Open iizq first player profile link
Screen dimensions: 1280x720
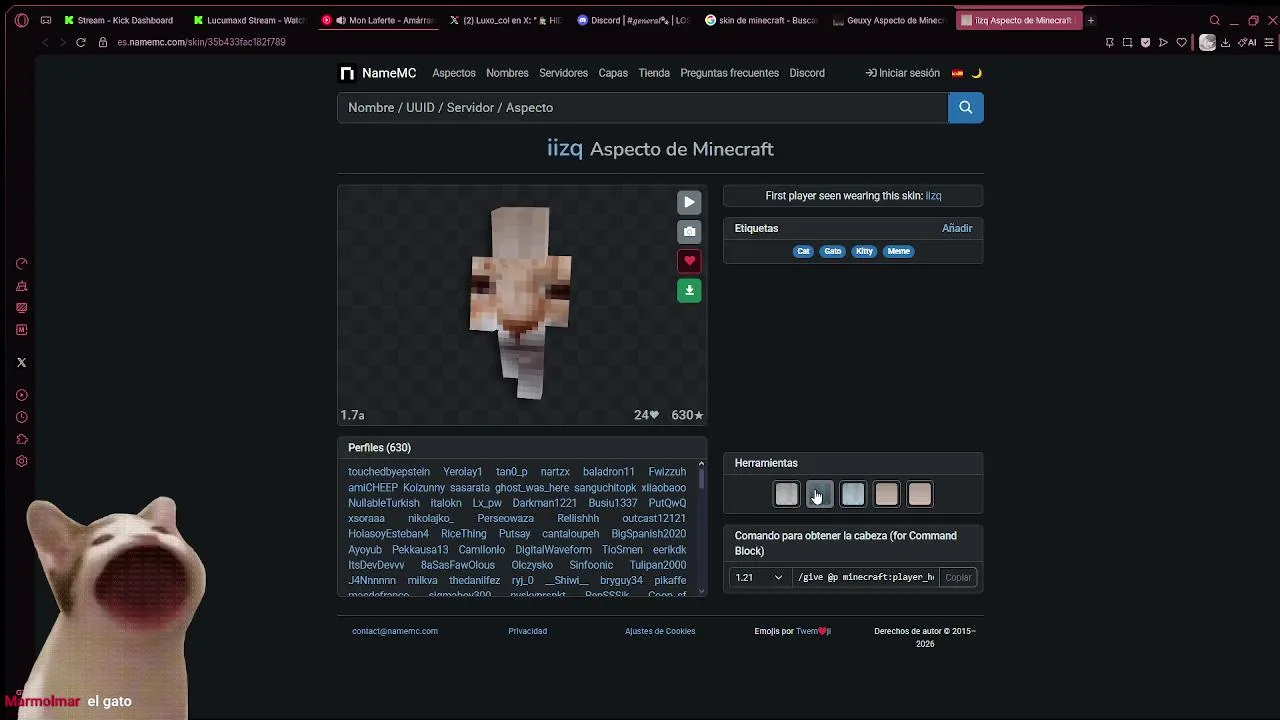click(x=933, y=196)
